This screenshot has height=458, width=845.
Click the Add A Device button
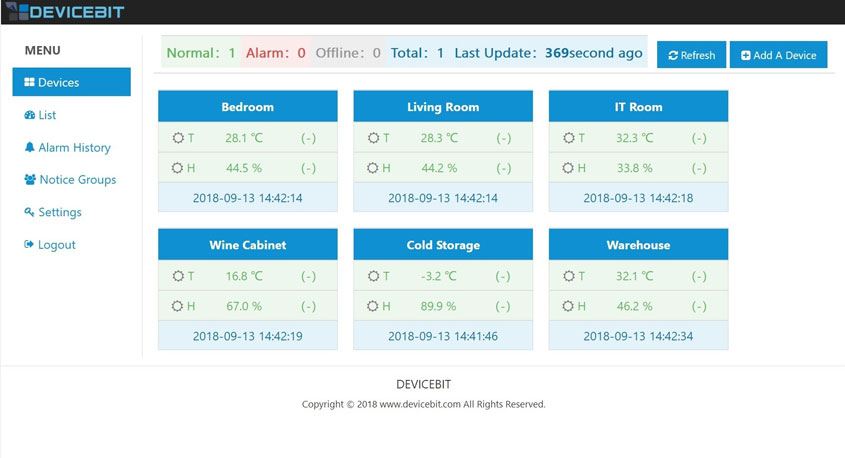pyautogui.click(x=778, y=55)
